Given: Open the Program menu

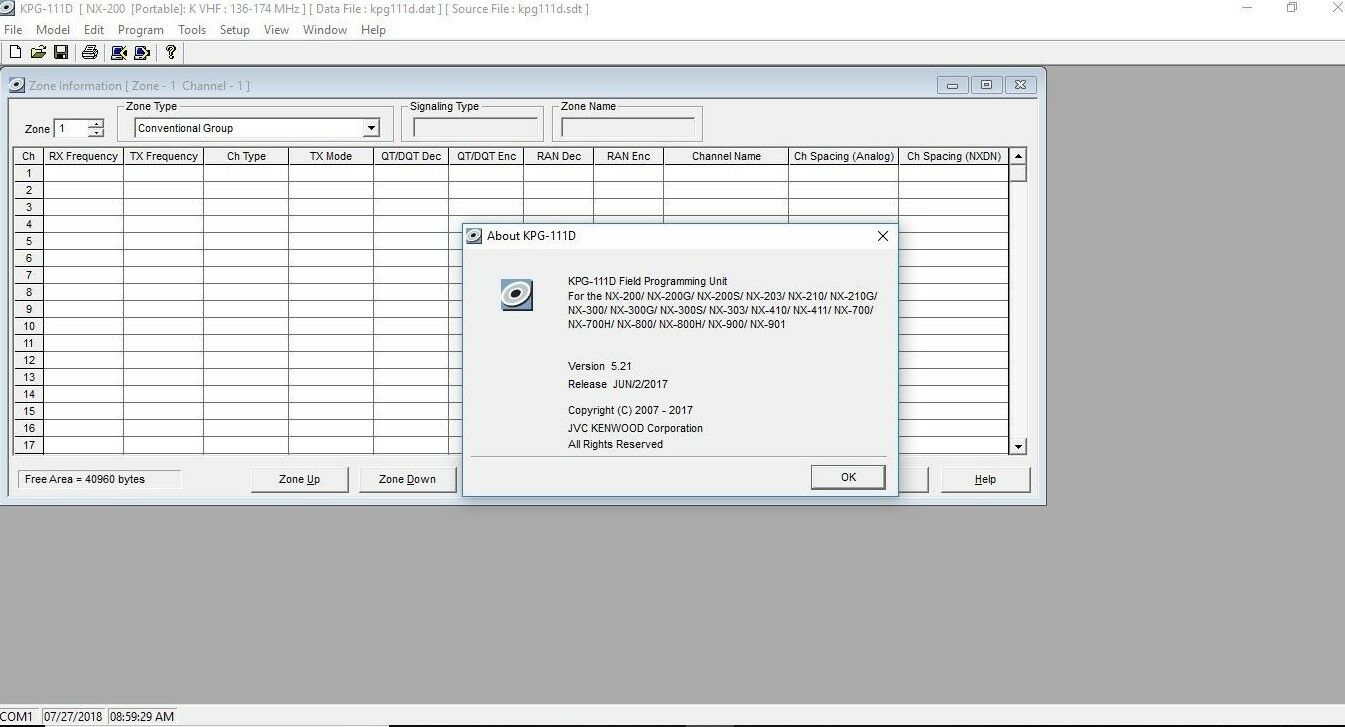Looking at the screenshot, I should (141, 30).
